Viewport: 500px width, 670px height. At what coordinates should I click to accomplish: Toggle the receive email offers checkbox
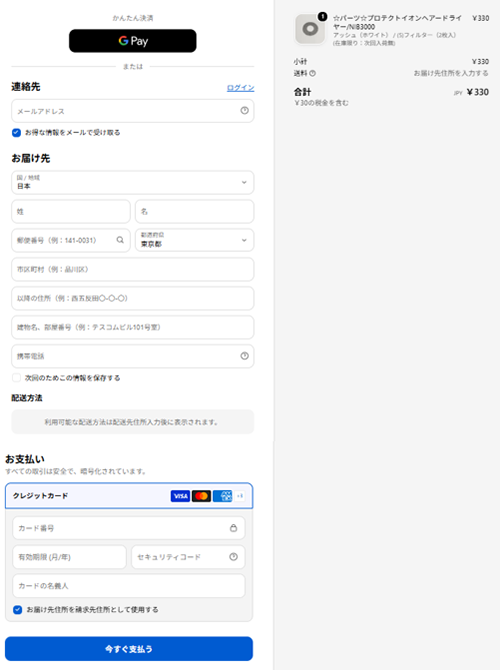(x=16, y=133)
